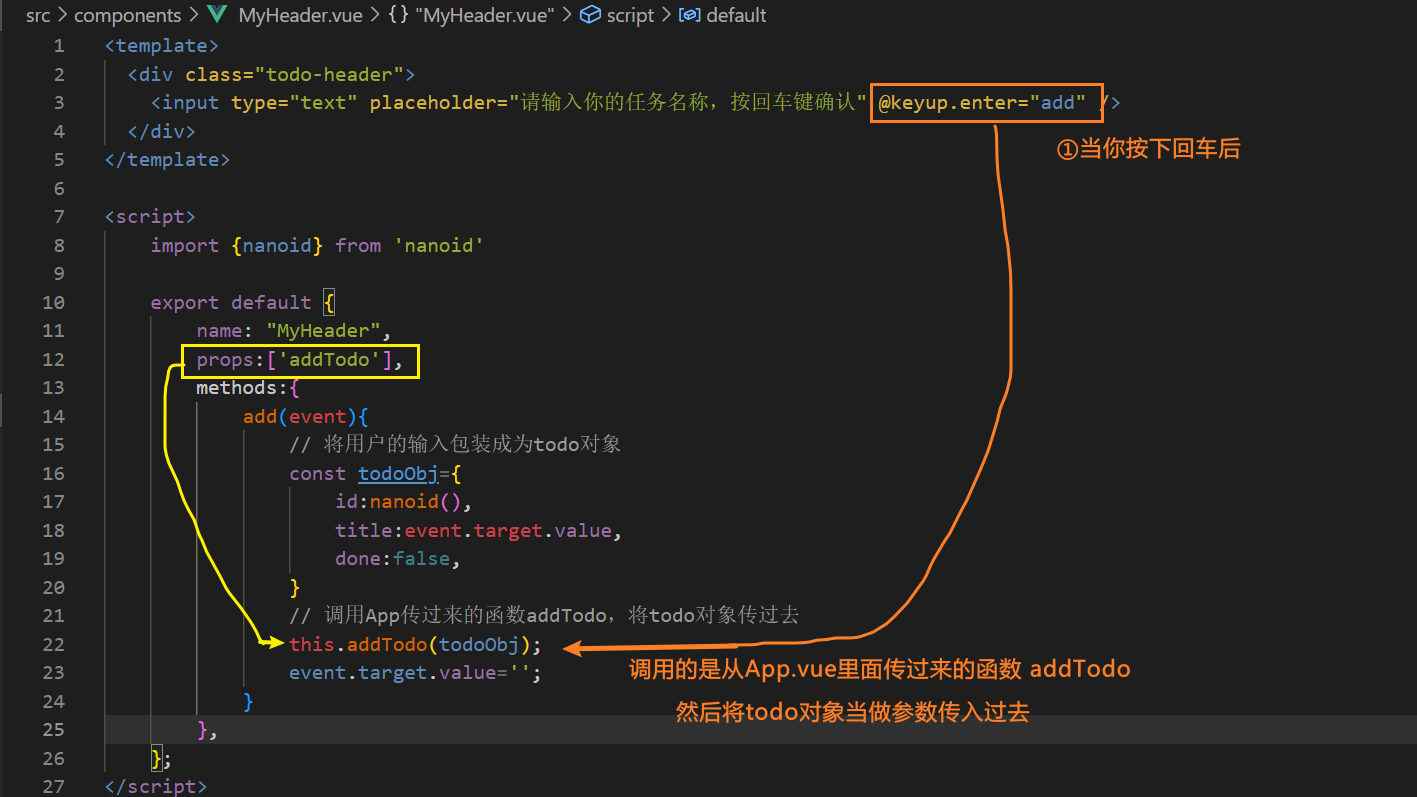Click the closing </script> tag
This screenshot has height=797, width=1417.
click(156, 787)
